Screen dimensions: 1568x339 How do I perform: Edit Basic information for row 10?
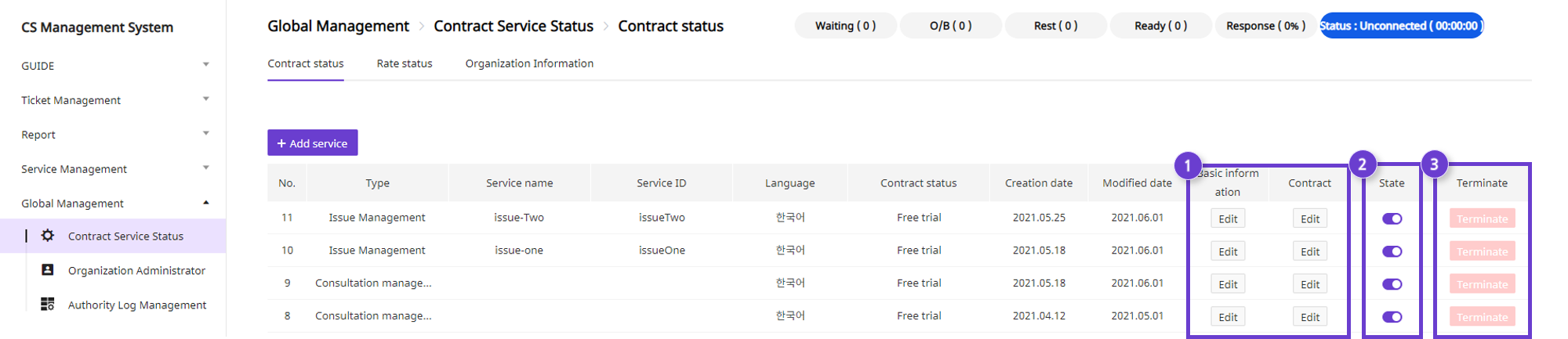[1228, 252]
